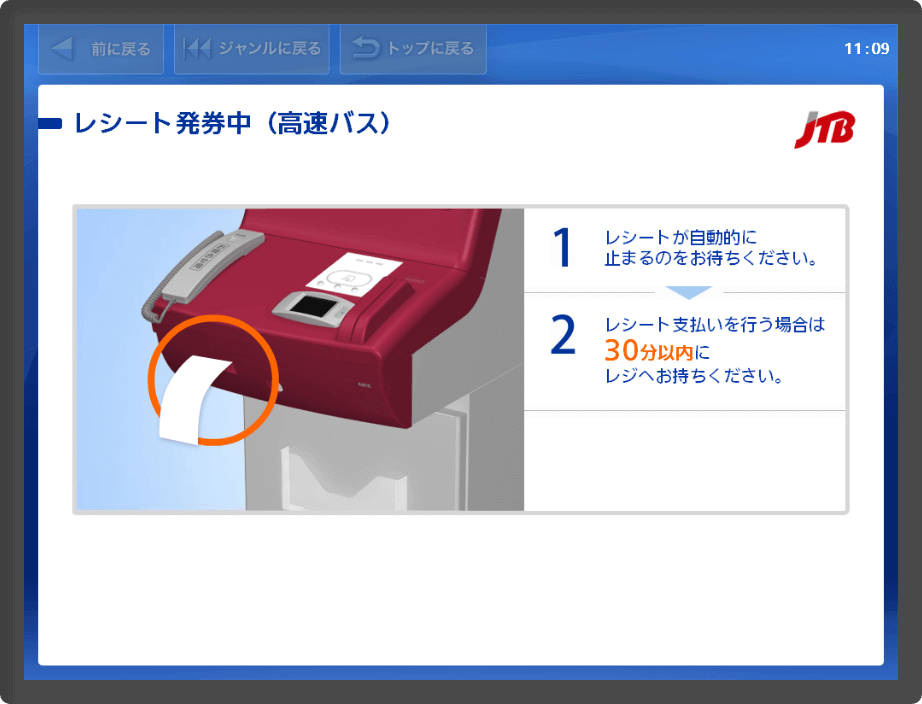The height and width of the screenshot is (704, 922).
Task: Click the small black screen on the kiosk
Action: (x=312, y=306)
